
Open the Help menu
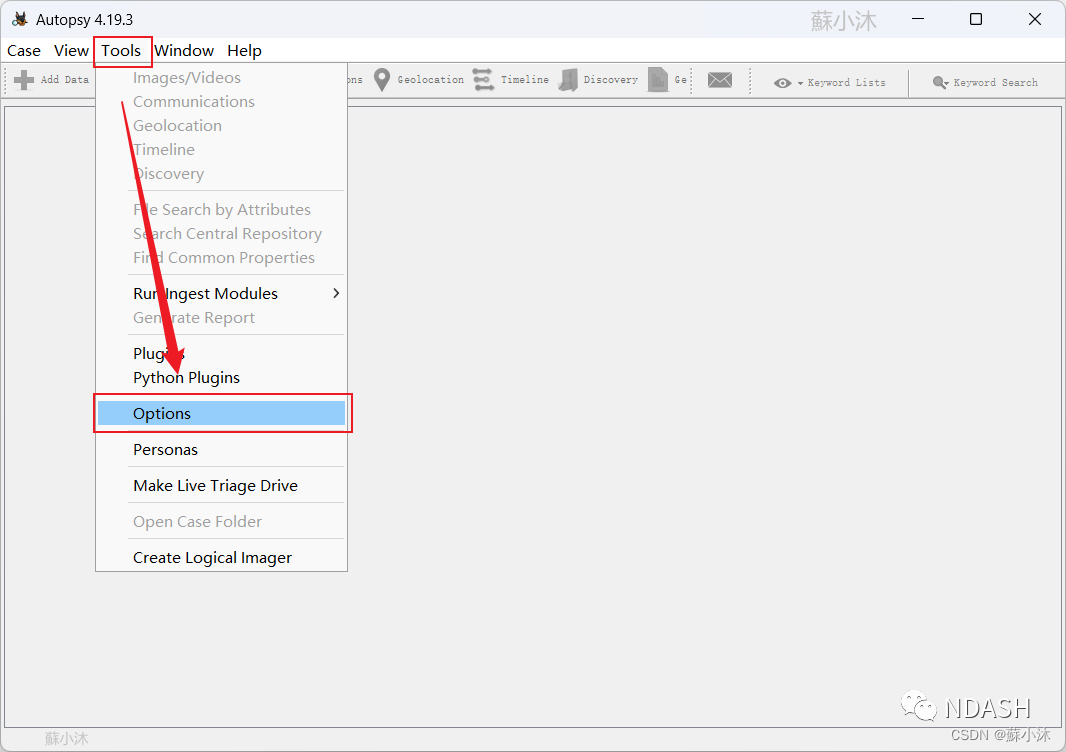pos(244,51)
